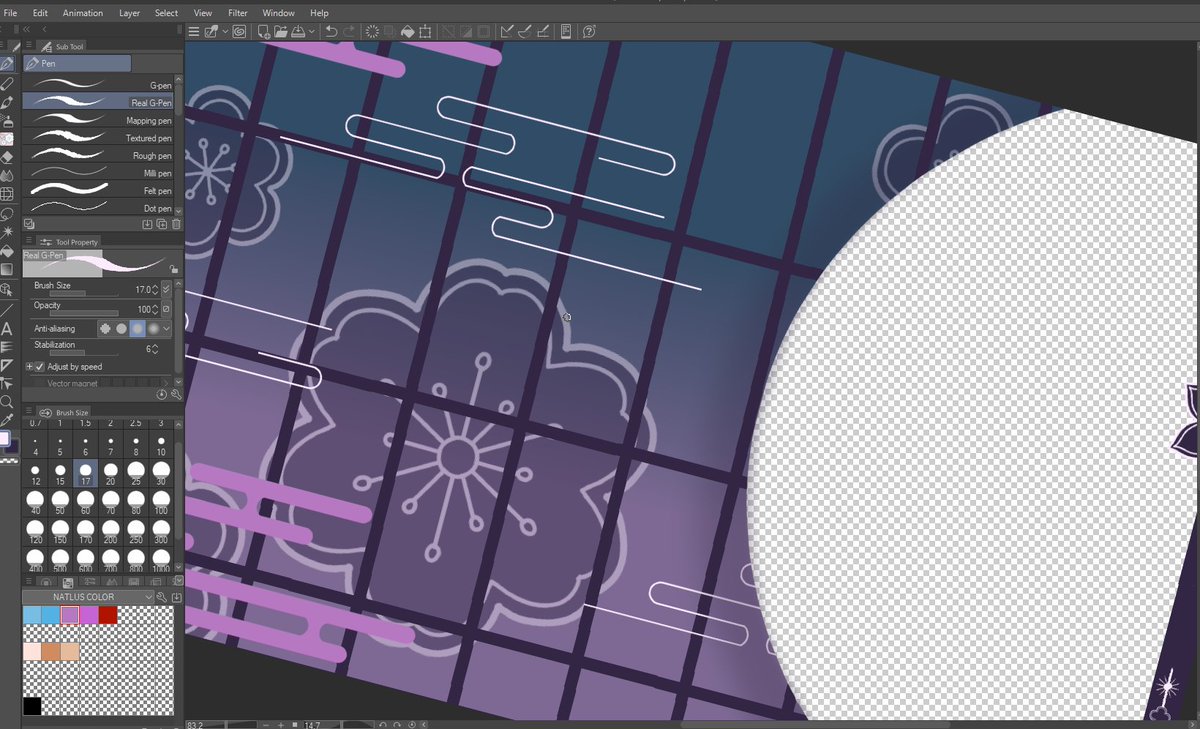The image size is (1200, 729).
Task: Expand Adjust by speed plus button
Action: tap(29, 367)
